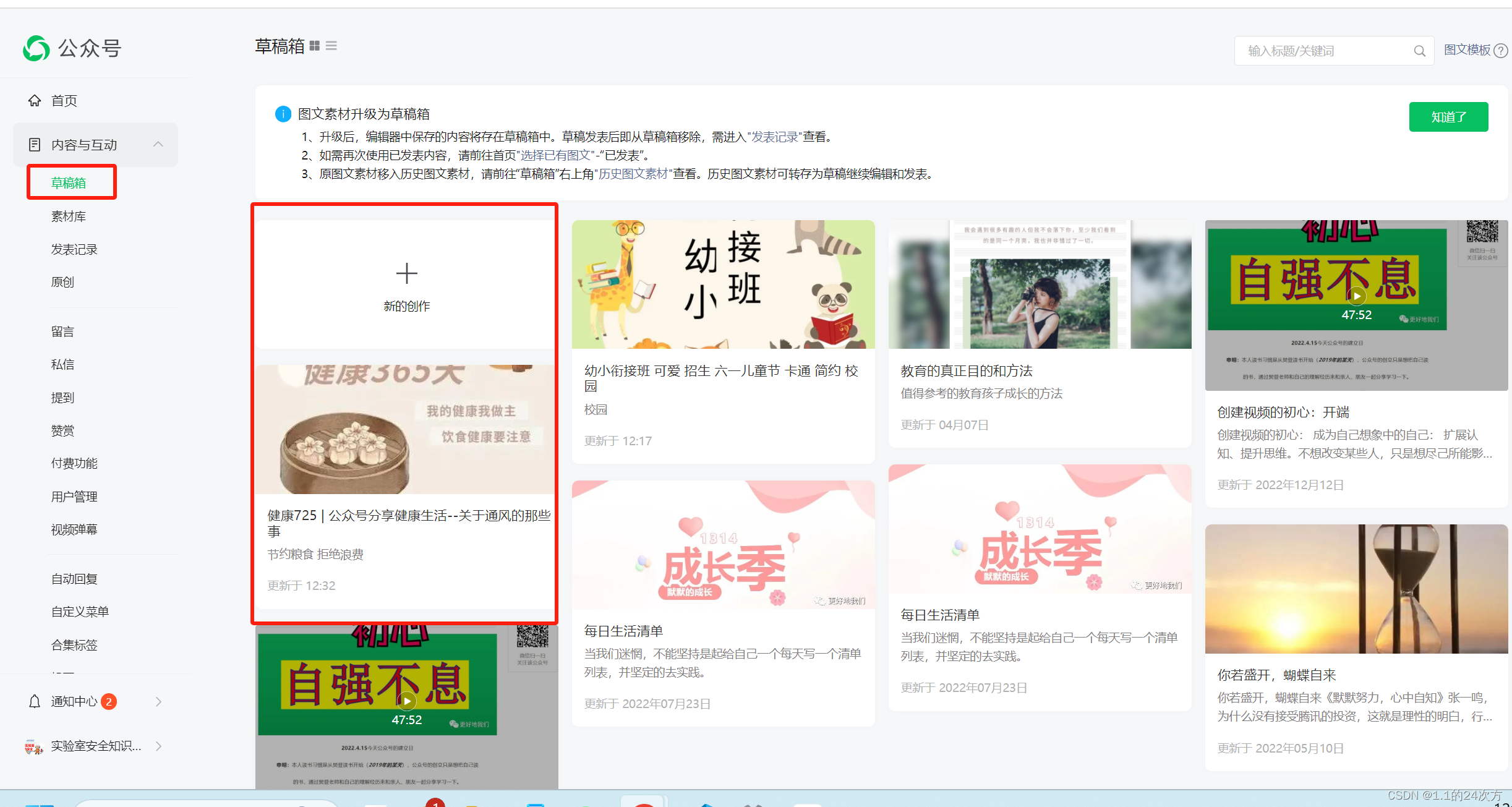Follow the 历史图文素材 link
This screenshot has width=1512, height=807.
tap(633, 174)
